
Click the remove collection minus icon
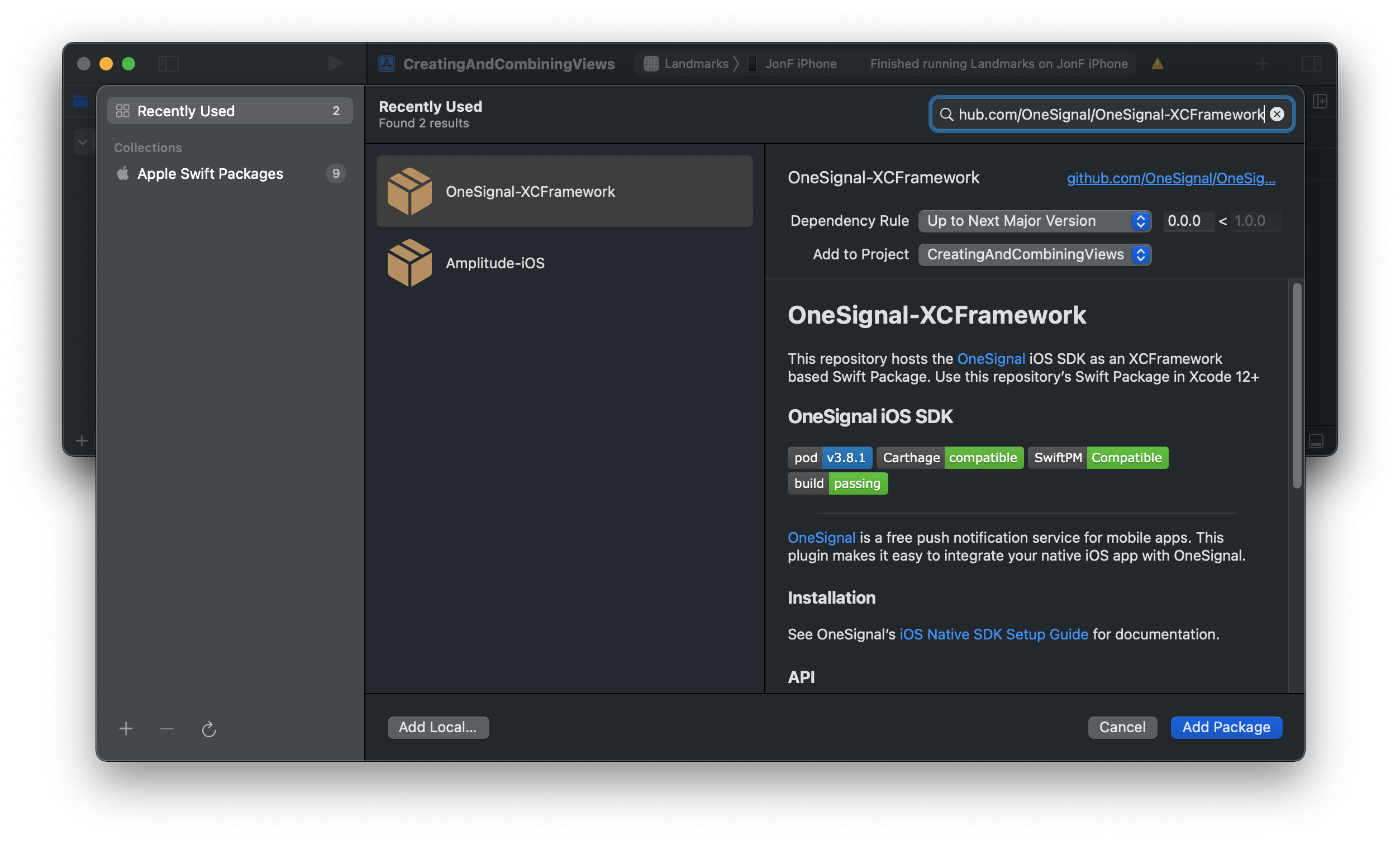[x=166, y=728]
